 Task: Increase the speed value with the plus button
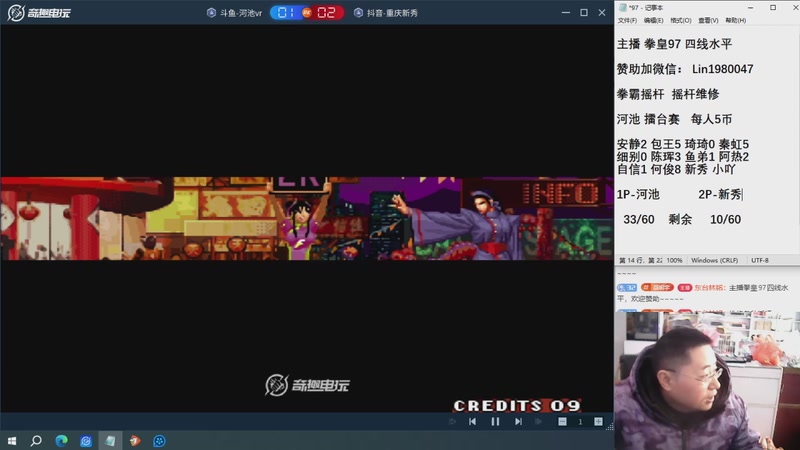(x=598, y=421)
